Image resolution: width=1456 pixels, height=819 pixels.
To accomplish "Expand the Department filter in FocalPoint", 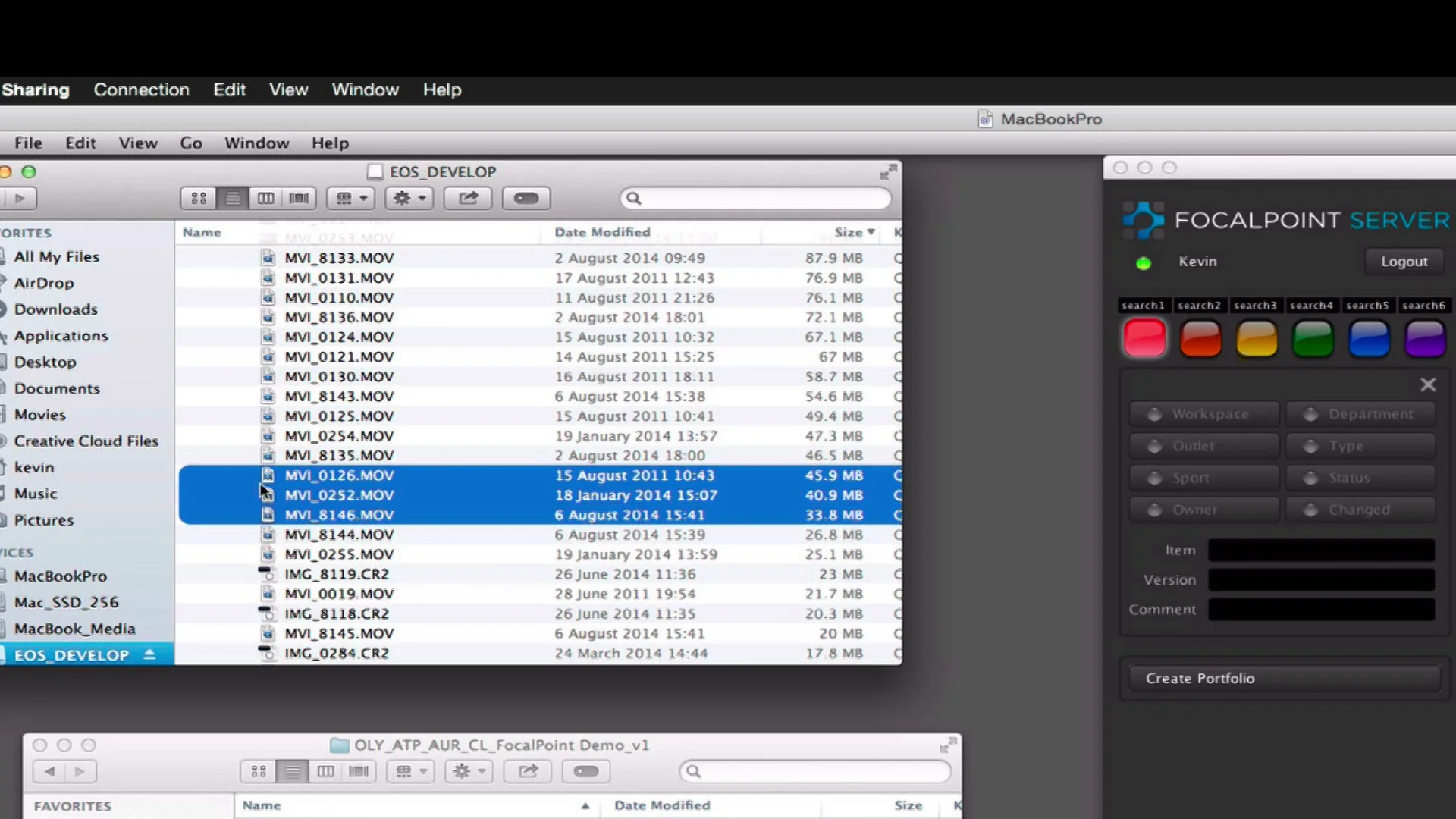I will point(1361,414).
